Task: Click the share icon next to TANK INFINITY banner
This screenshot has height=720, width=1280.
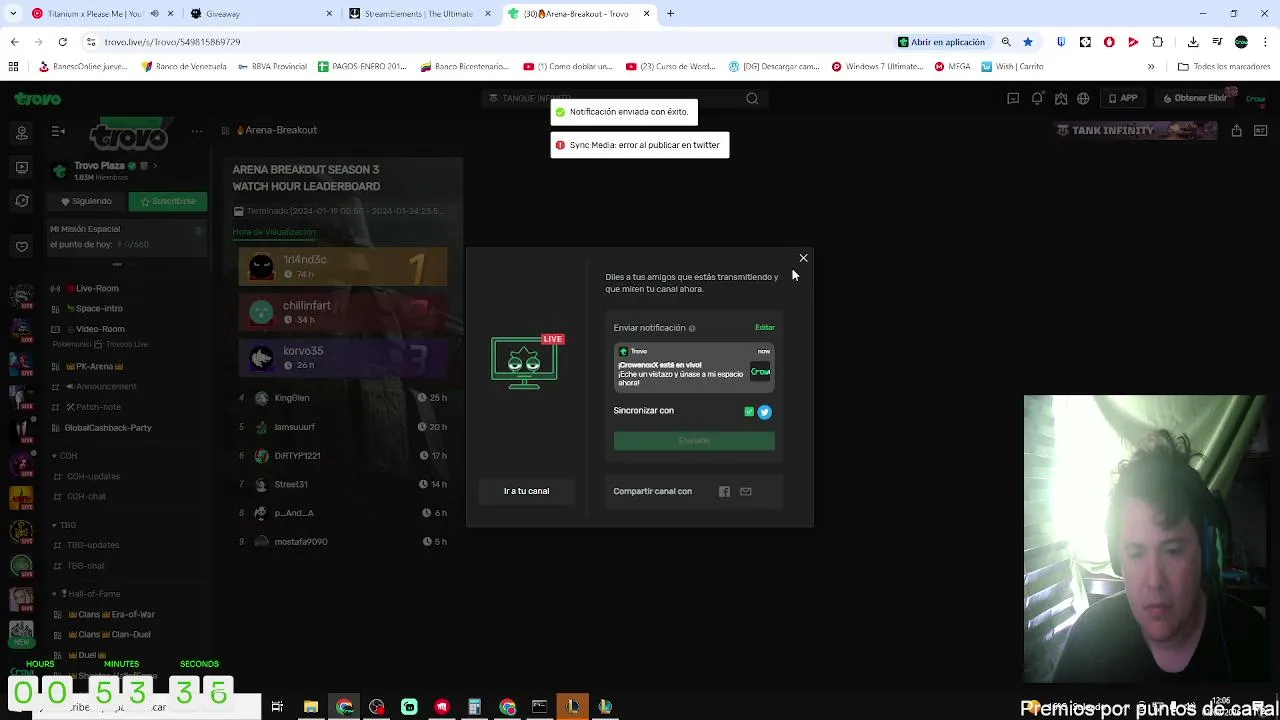Action: tap(1237, 131)
